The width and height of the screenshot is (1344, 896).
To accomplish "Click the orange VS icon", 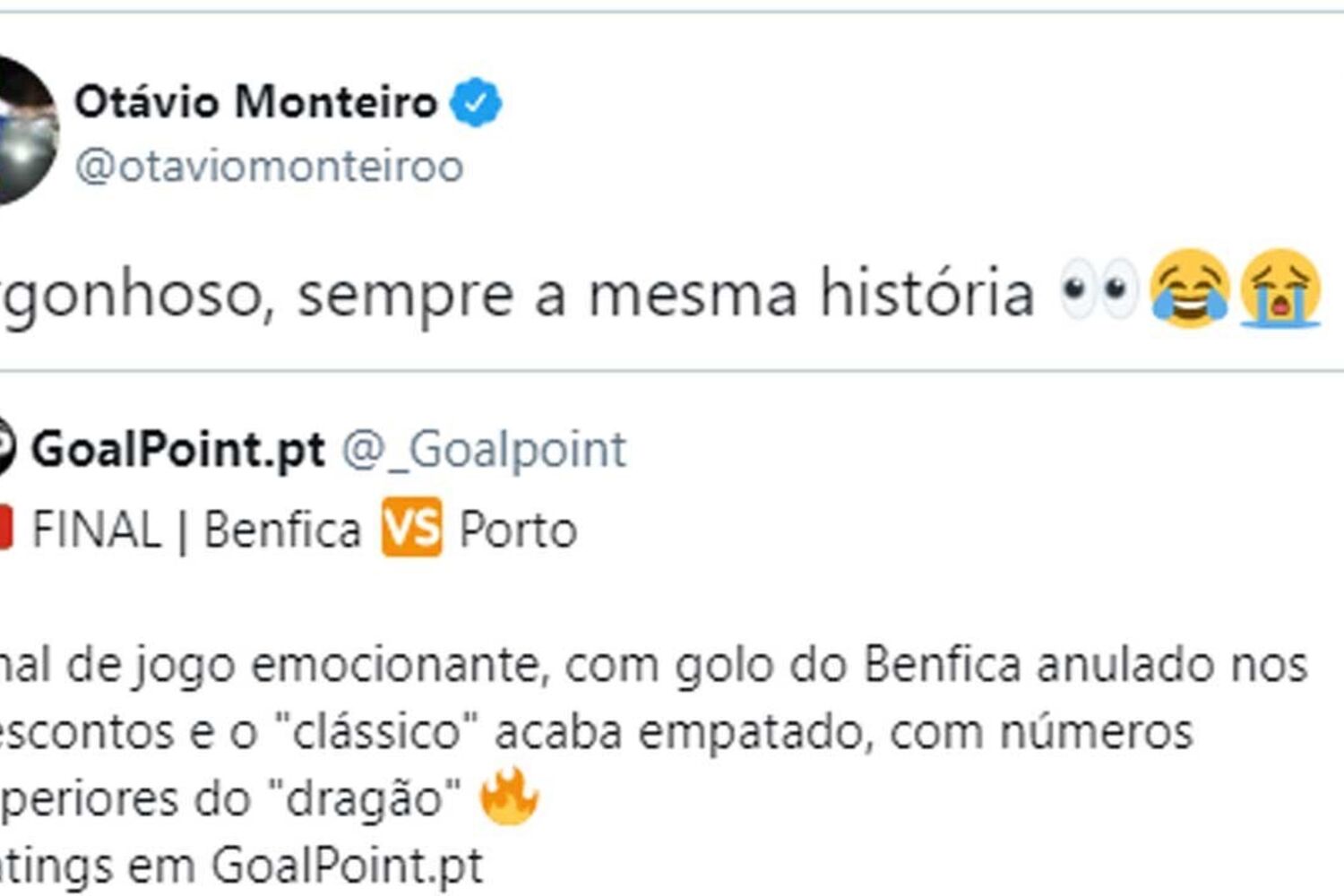I will tap(411, 528).
